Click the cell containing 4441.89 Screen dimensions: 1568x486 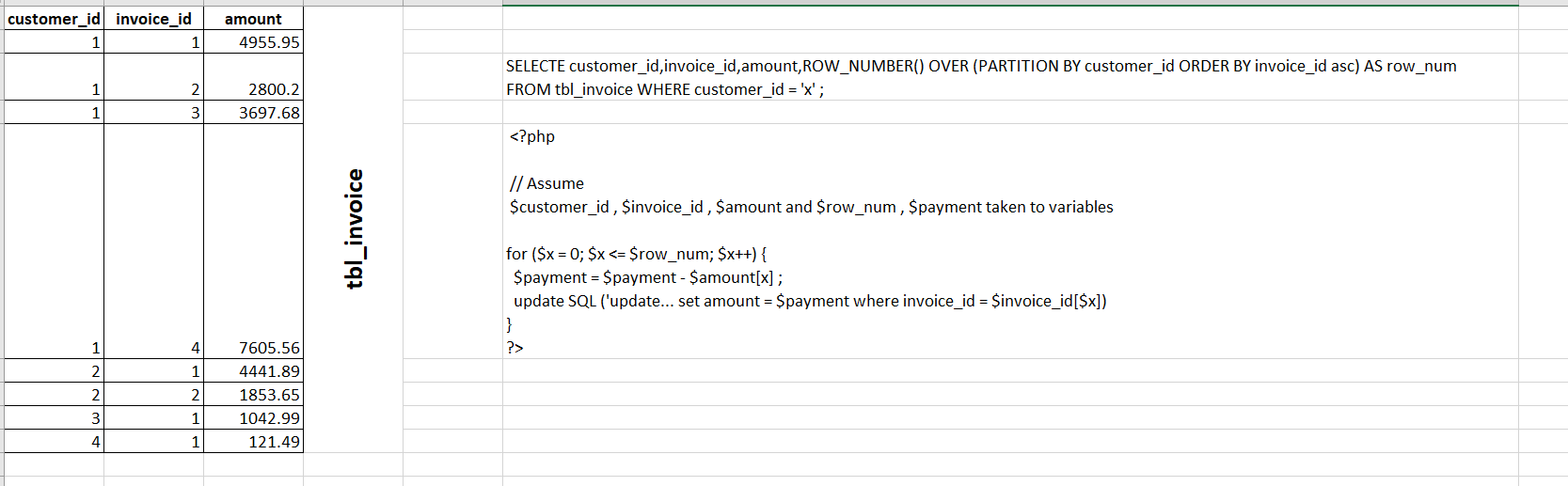click(x=253, y=371)
